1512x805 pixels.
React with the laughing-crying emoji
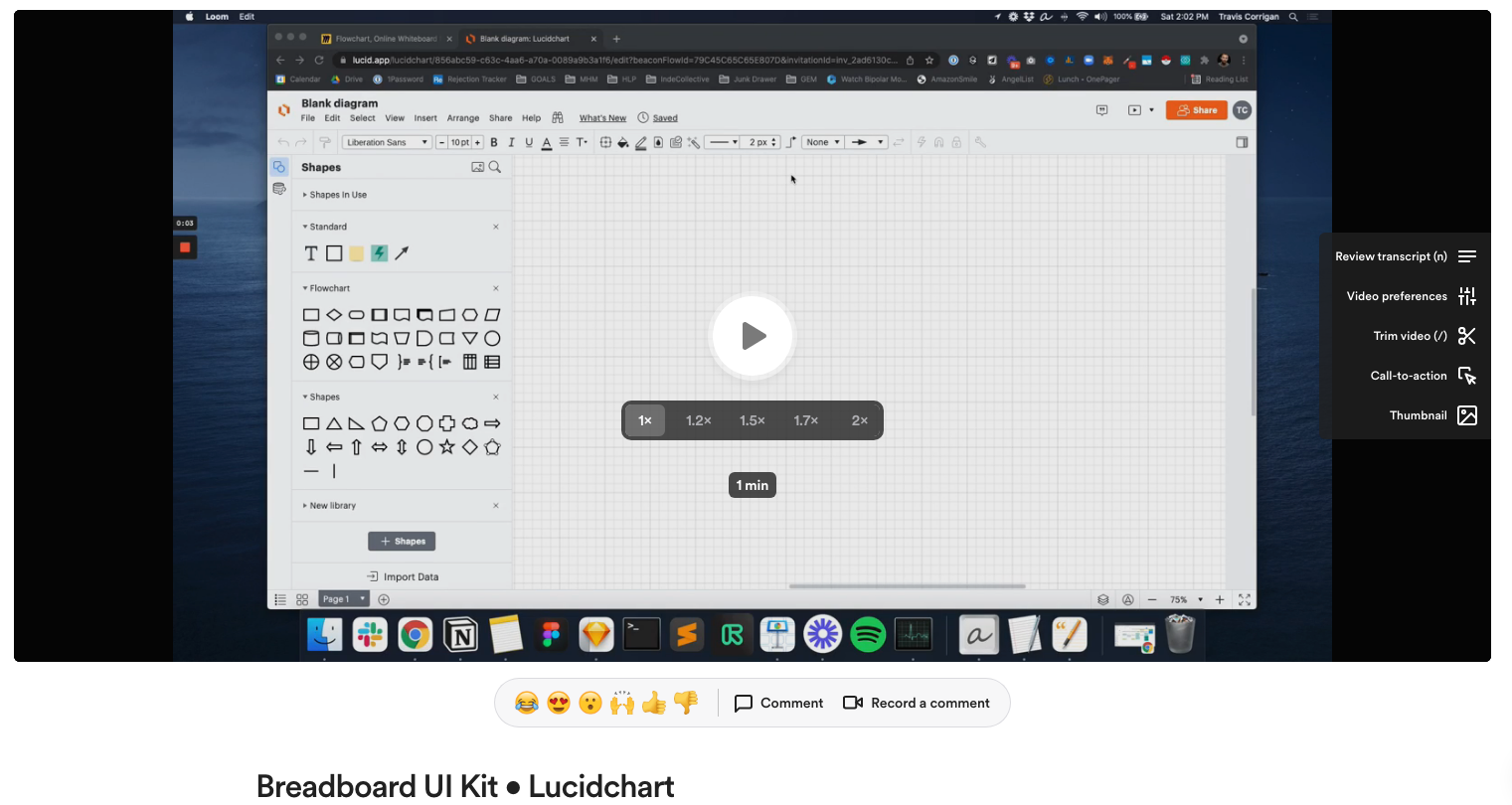527,704
